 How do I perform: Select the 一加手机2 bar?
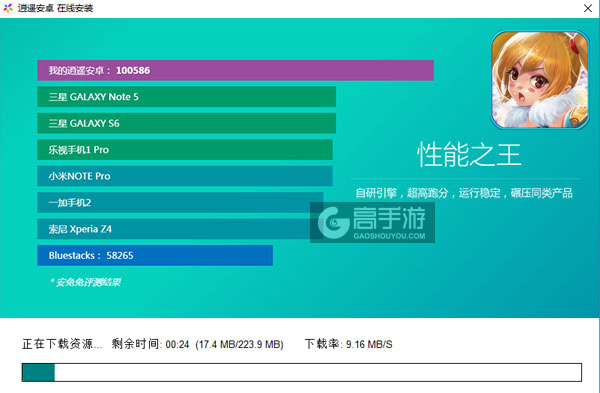pos(180,202)
